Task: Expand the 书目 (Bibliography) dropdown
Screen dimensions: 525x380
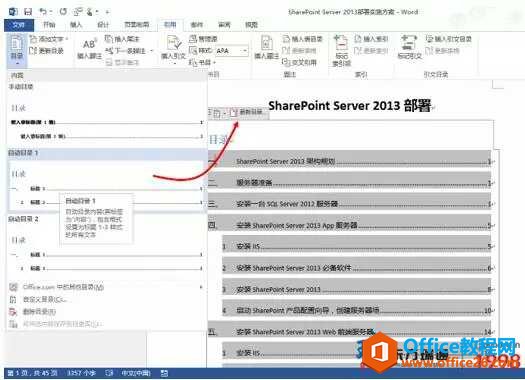Action: [202, 62]
